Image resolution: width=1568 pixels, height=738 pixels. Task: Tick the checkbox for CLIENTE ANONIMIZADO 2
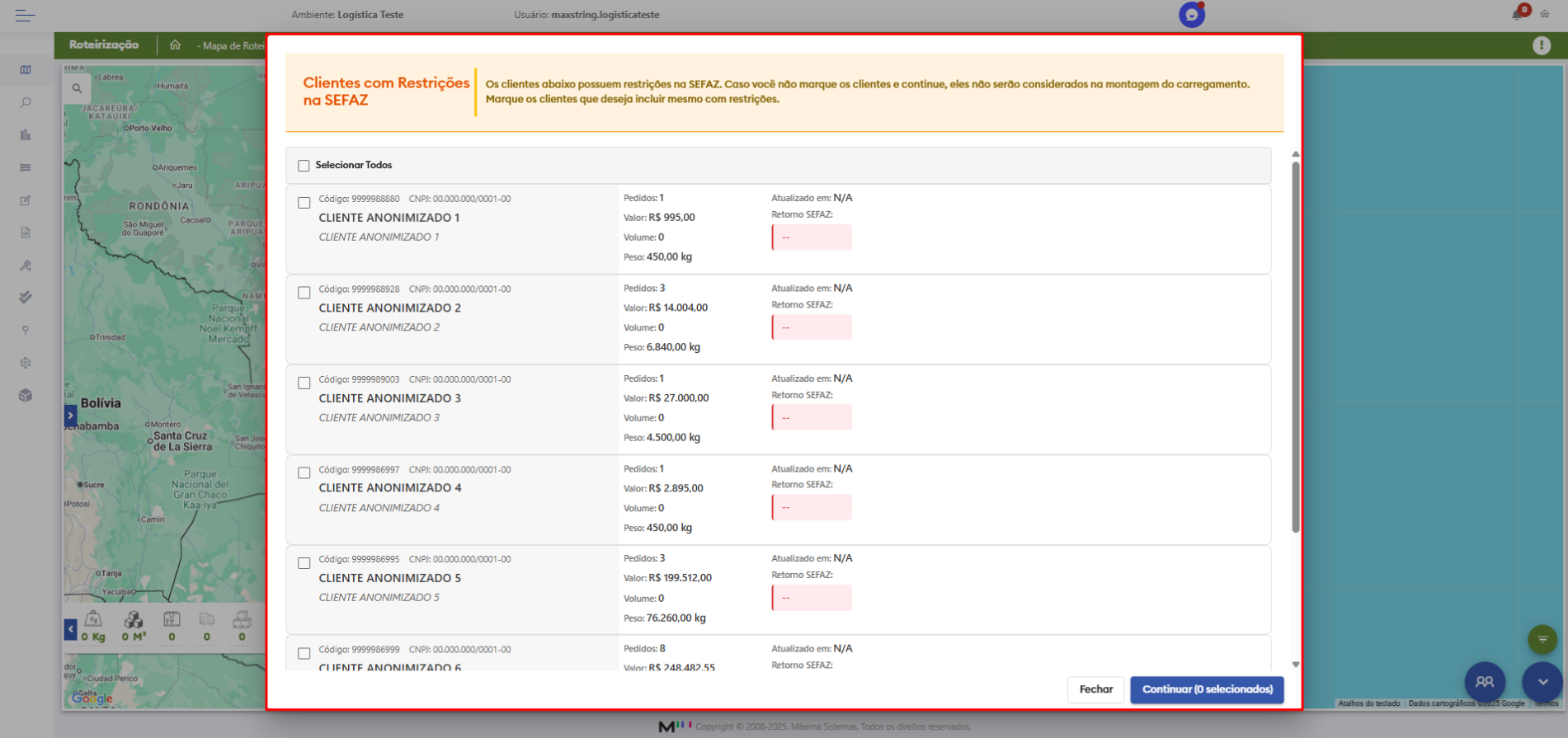click(304, 293)
